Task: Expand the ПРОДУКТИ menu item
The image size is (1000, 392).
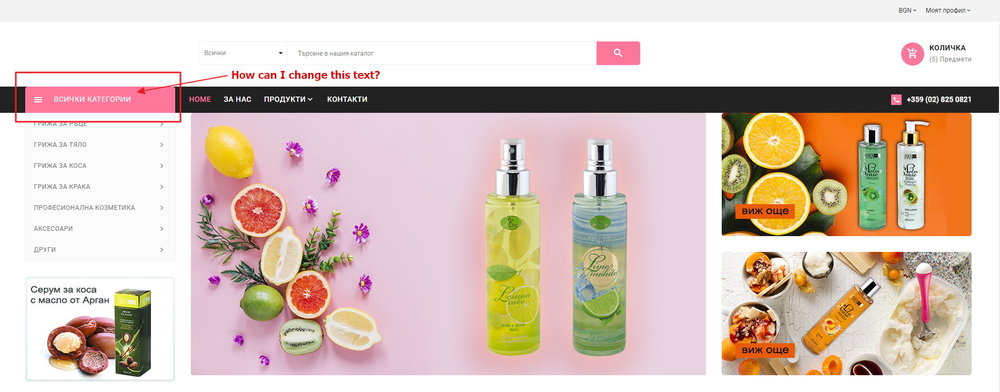Action: click(x=288, y=99)
